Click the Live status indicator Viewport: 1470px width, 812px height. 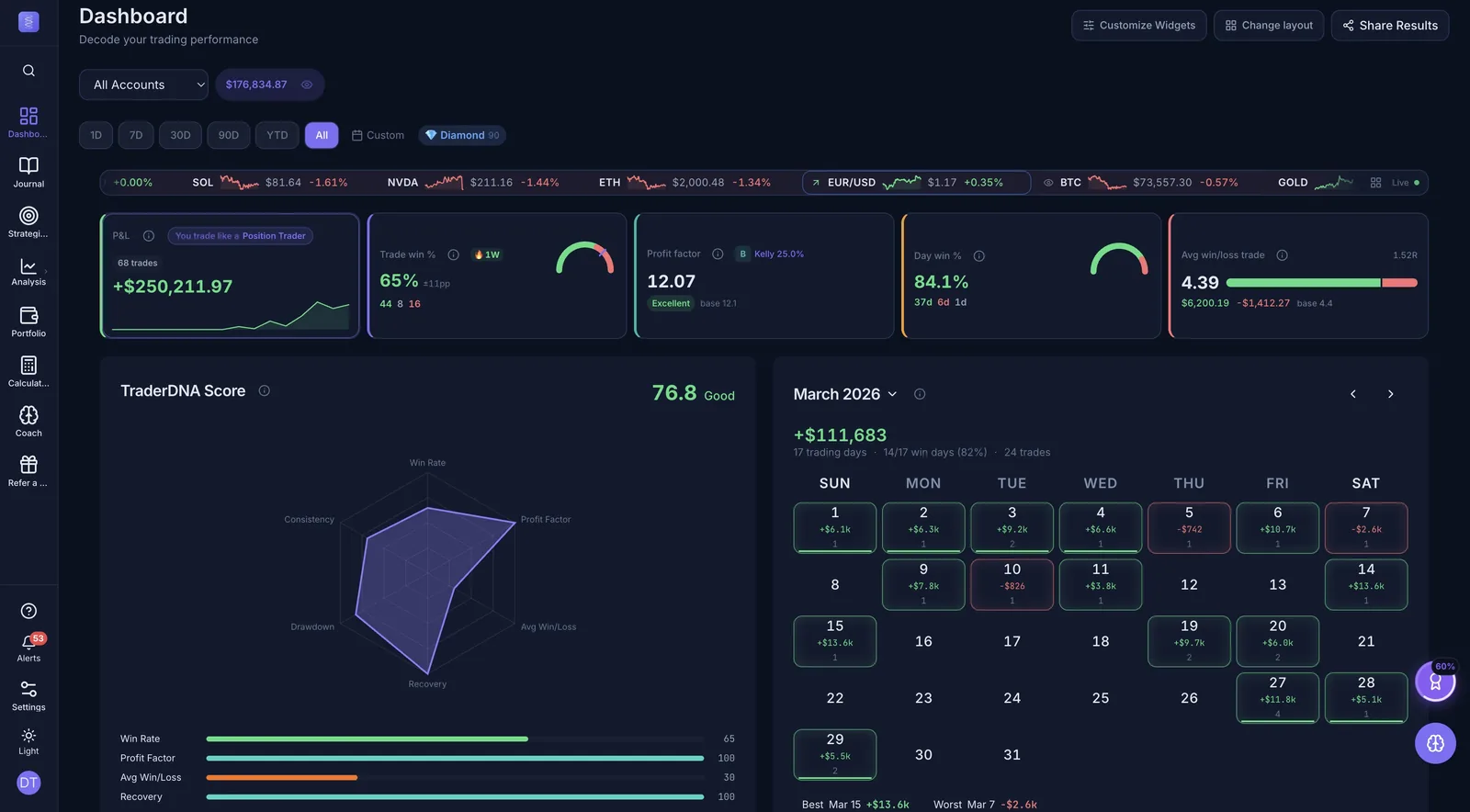(x=1405, y=183)
